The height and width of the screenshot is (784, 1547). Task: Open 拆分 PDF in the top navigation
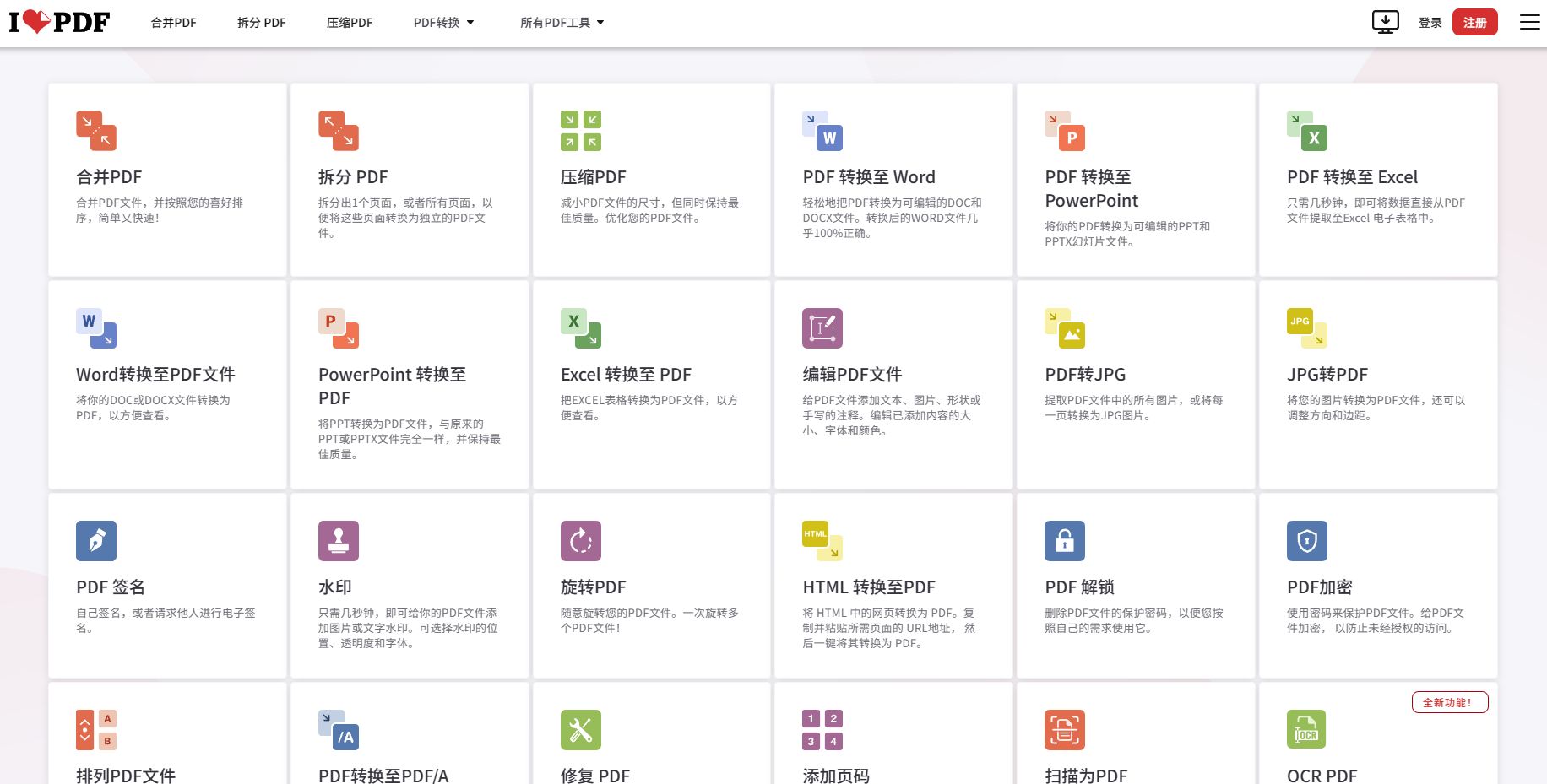pyautogui.click(x=262, y=23)
